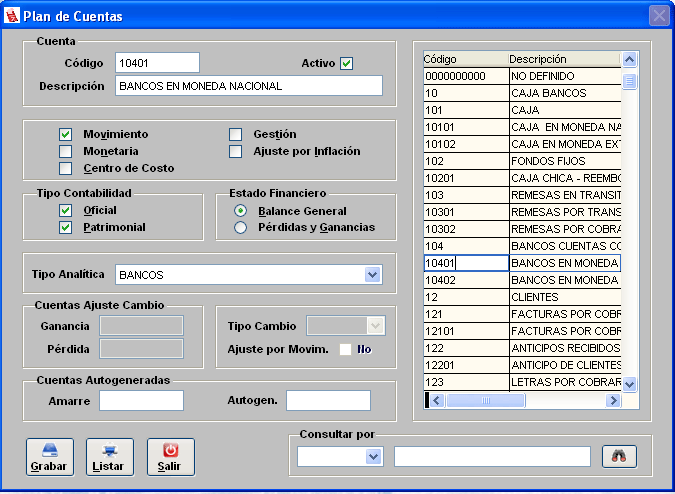Save the account with Grabar button
Image resolution: width=675 pixels, height=494 pixels.
tap(50, 457)
